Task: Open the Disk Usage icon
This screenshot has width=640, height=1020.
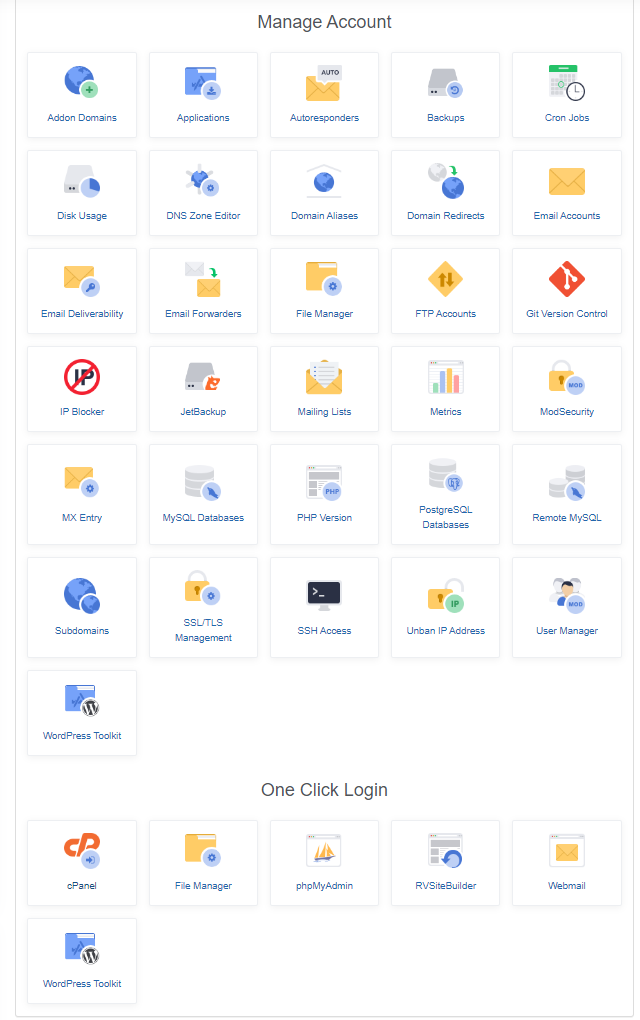Action: (81, 180)
